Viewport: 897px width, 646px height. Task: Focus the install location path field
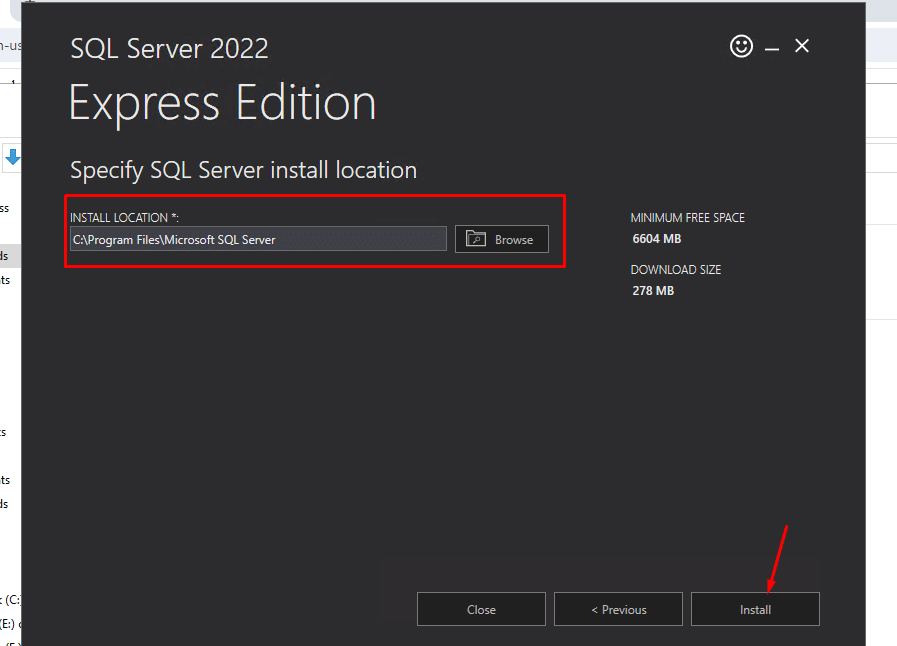coord(258,239)
